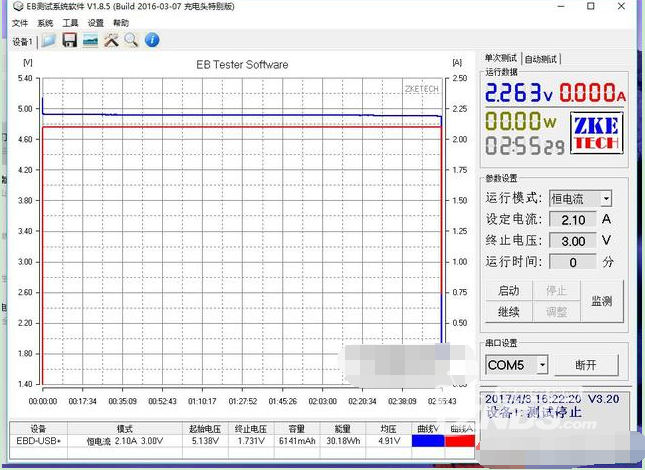
Task: Click the disabled 调整 button
Action: (x=556, y=312)
